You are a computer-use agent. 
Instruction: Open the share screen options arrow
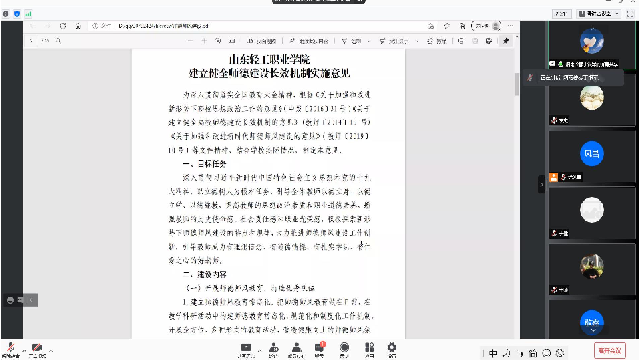260,350
